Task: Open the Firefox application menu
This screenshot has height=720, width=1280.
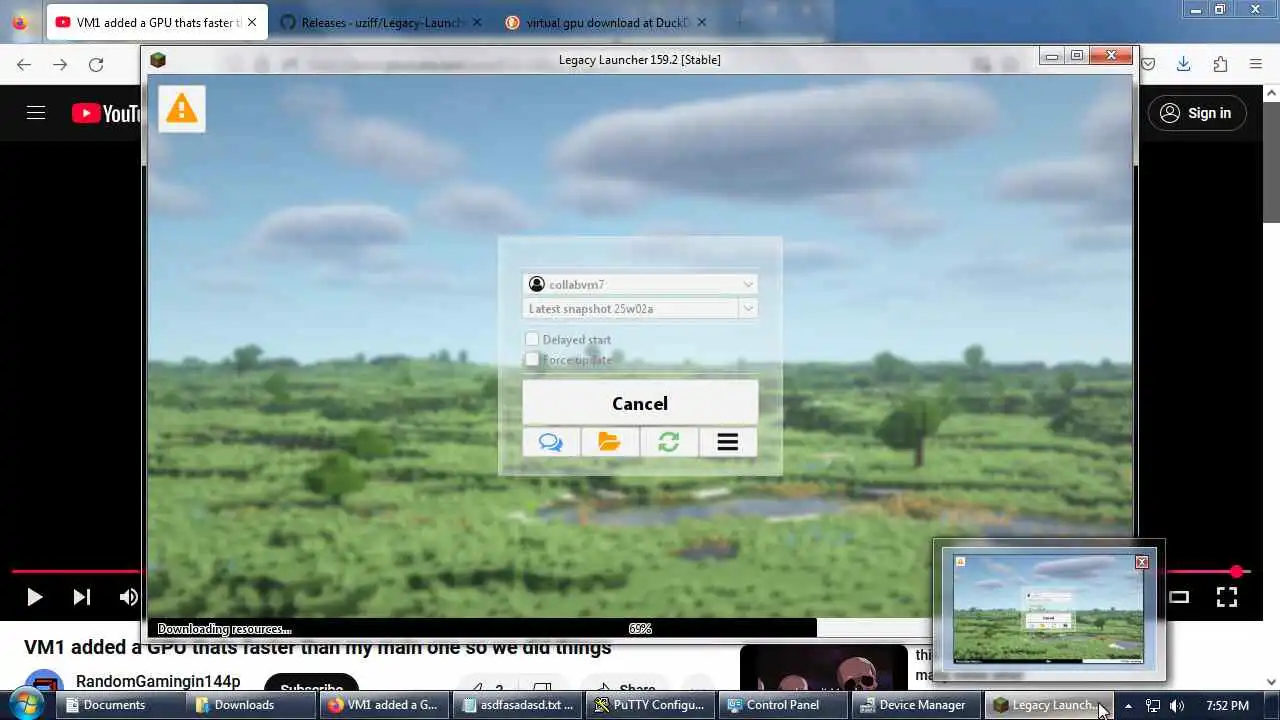Action: (1256, 64)
